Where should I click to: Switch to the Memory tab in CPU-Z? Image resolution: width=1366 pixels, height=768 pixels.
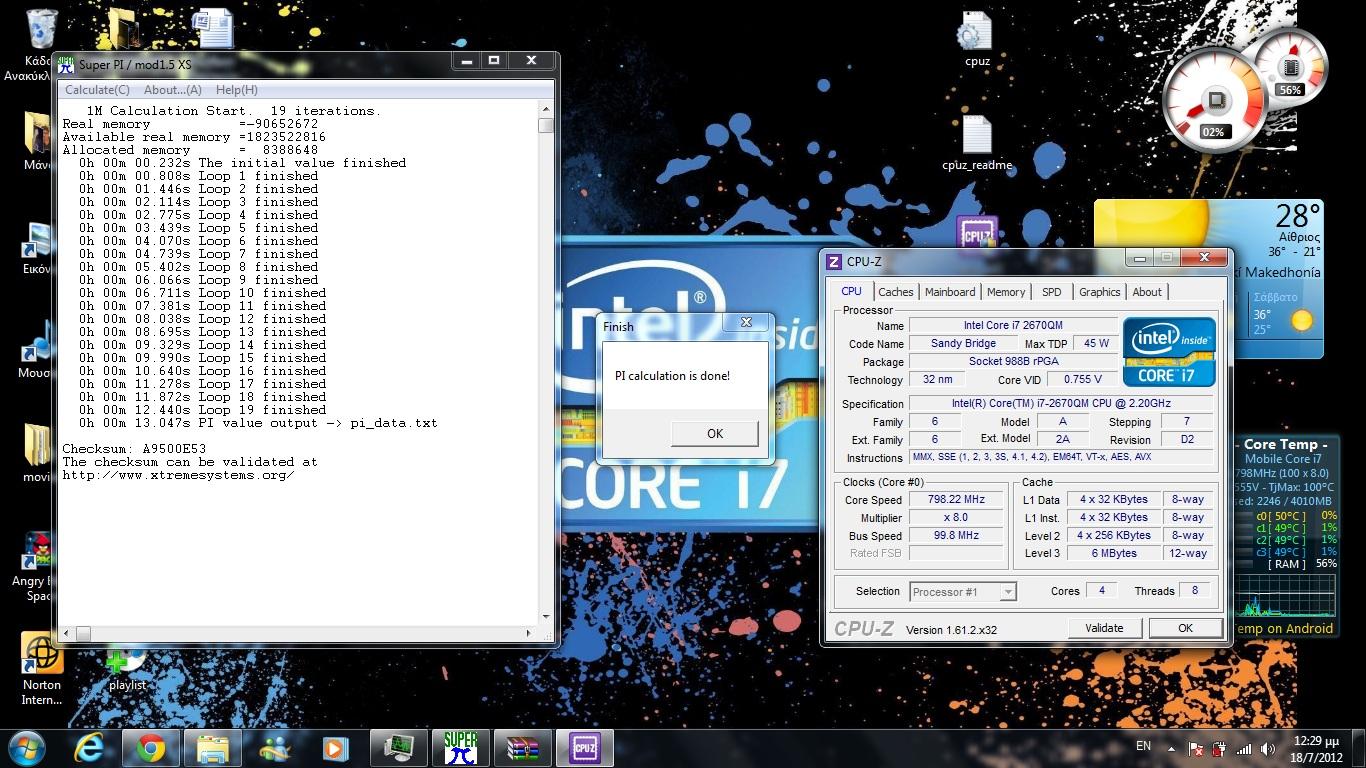pyautogui.click(x=1006, y=292)
